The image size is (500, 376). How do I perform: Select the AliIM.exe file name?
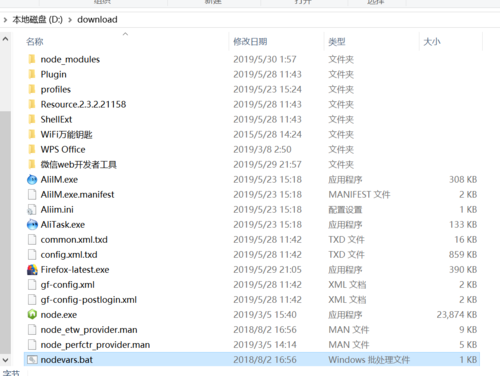point(59,179)
